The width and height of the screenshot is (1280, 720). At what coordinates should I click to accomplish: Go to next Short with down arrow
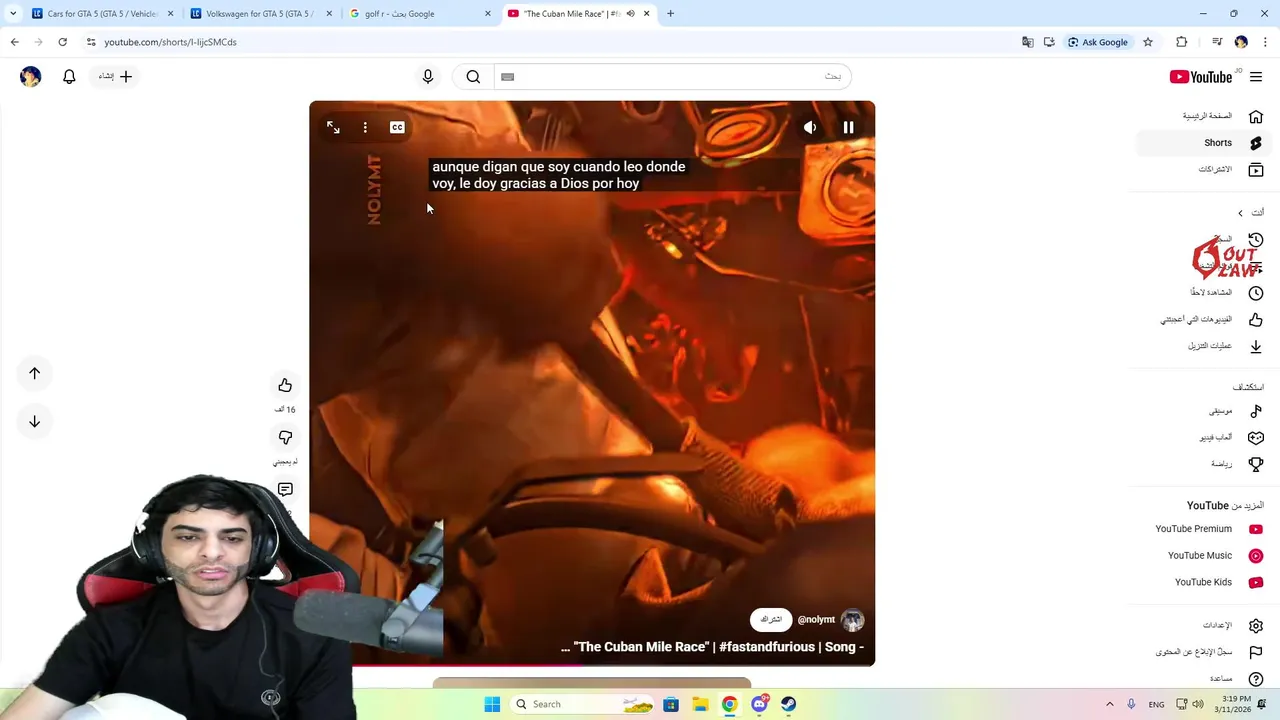34,421
